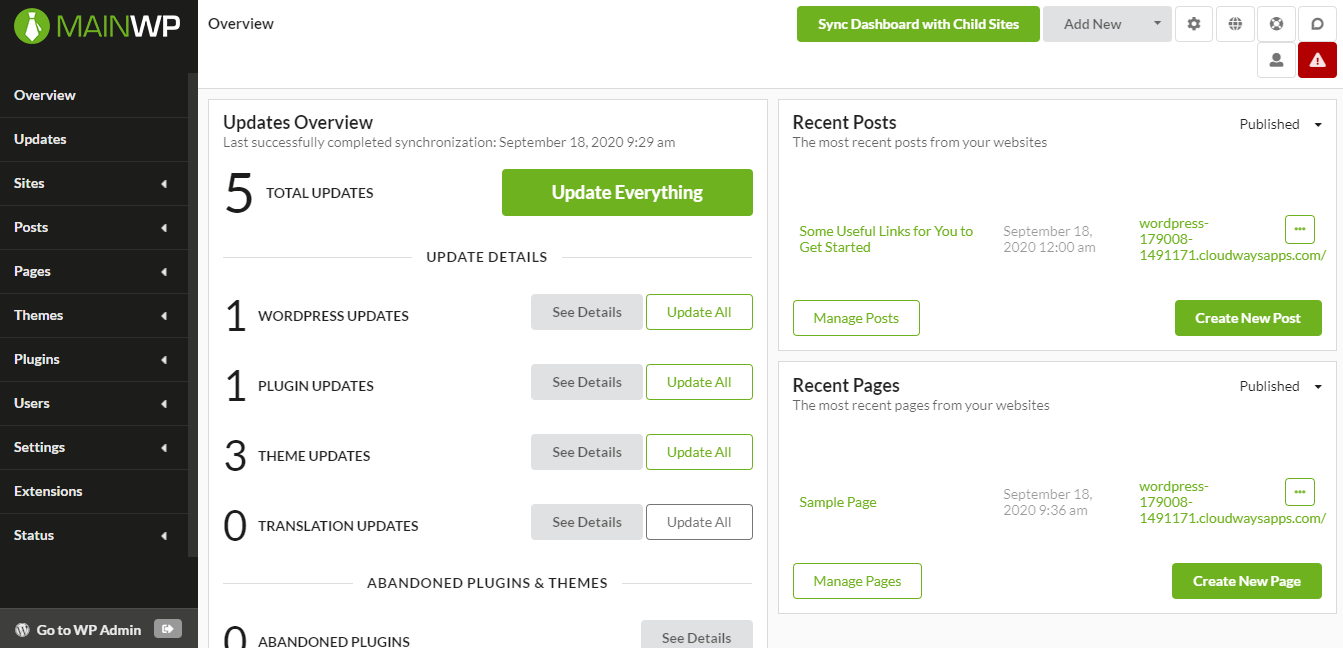Expand the Plugins submenu arrow
The image size is (1343, 648).
coord(163,360)
